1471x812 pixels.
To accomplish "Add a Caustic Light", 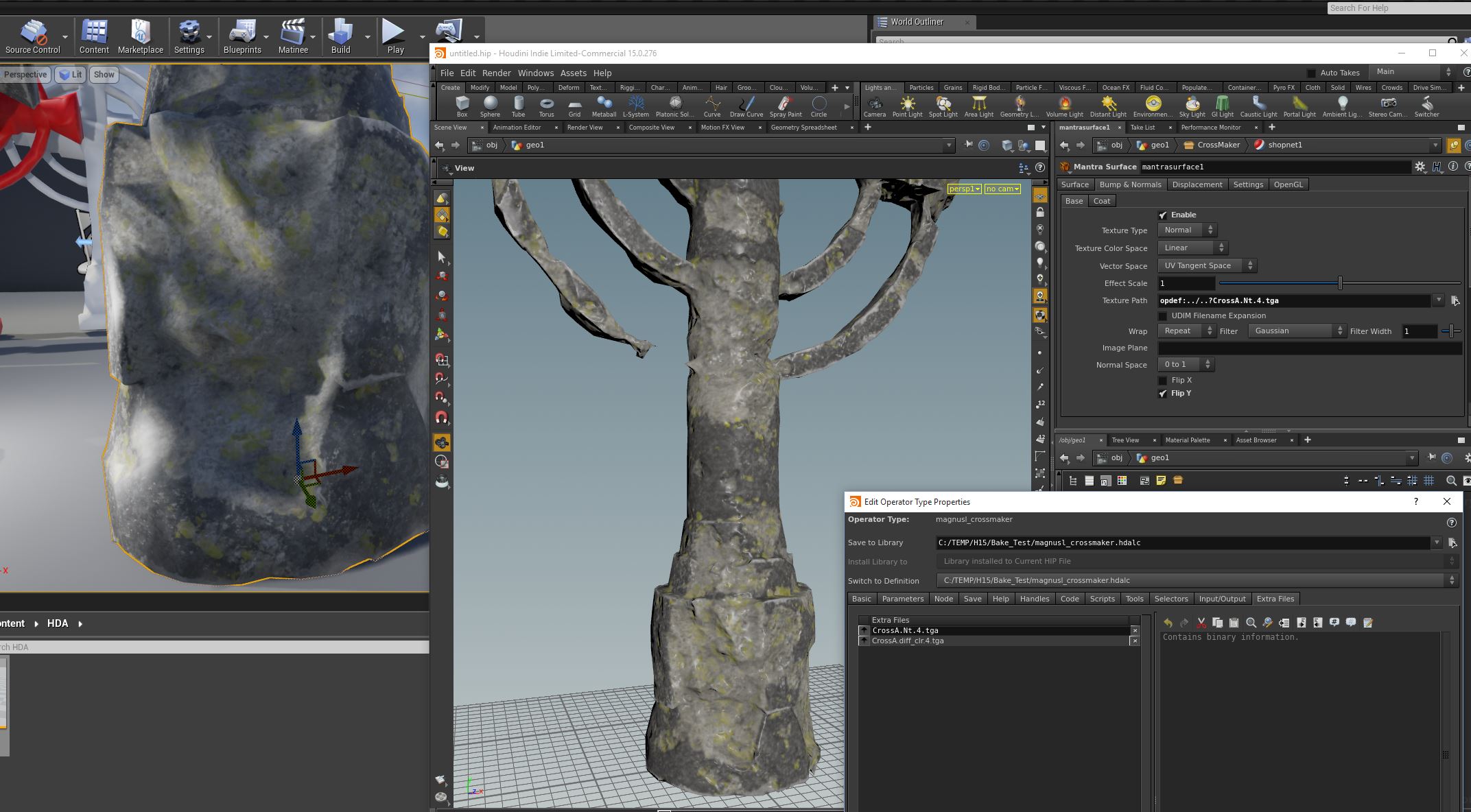I will [x=1259, y=106].
